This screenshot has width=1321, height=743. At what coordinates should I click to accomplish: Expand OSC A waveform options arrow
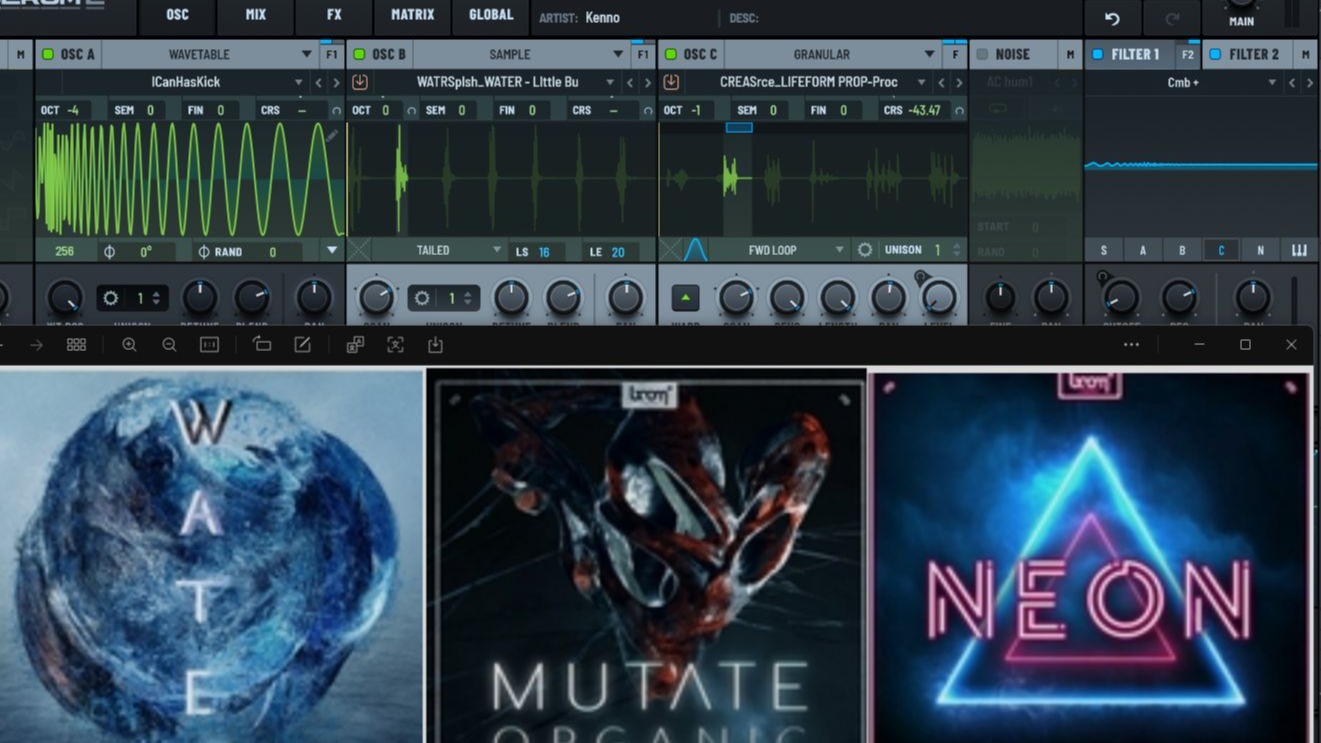click(x=332, y=250)
